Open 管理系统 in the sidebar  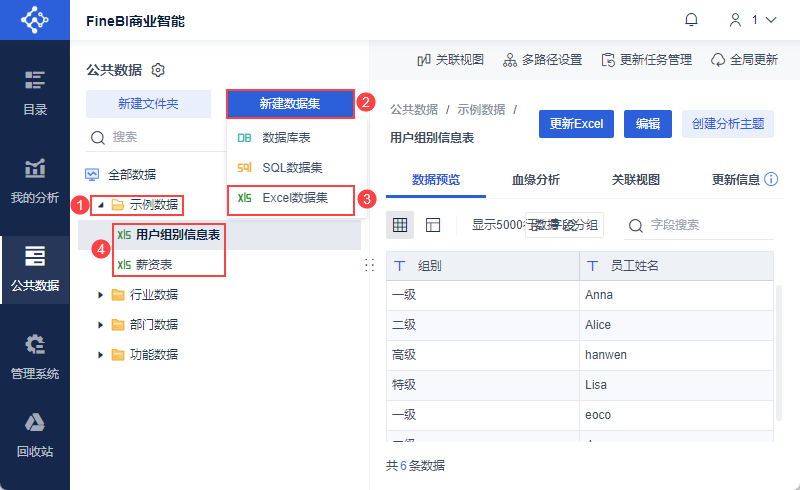coord(35,357)
